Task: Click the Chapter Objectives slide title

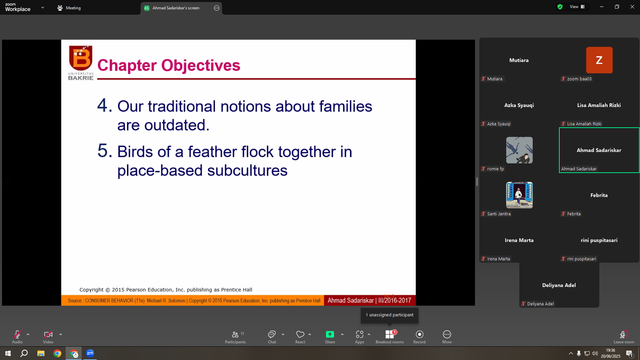Action: click(x=169, y=65)
